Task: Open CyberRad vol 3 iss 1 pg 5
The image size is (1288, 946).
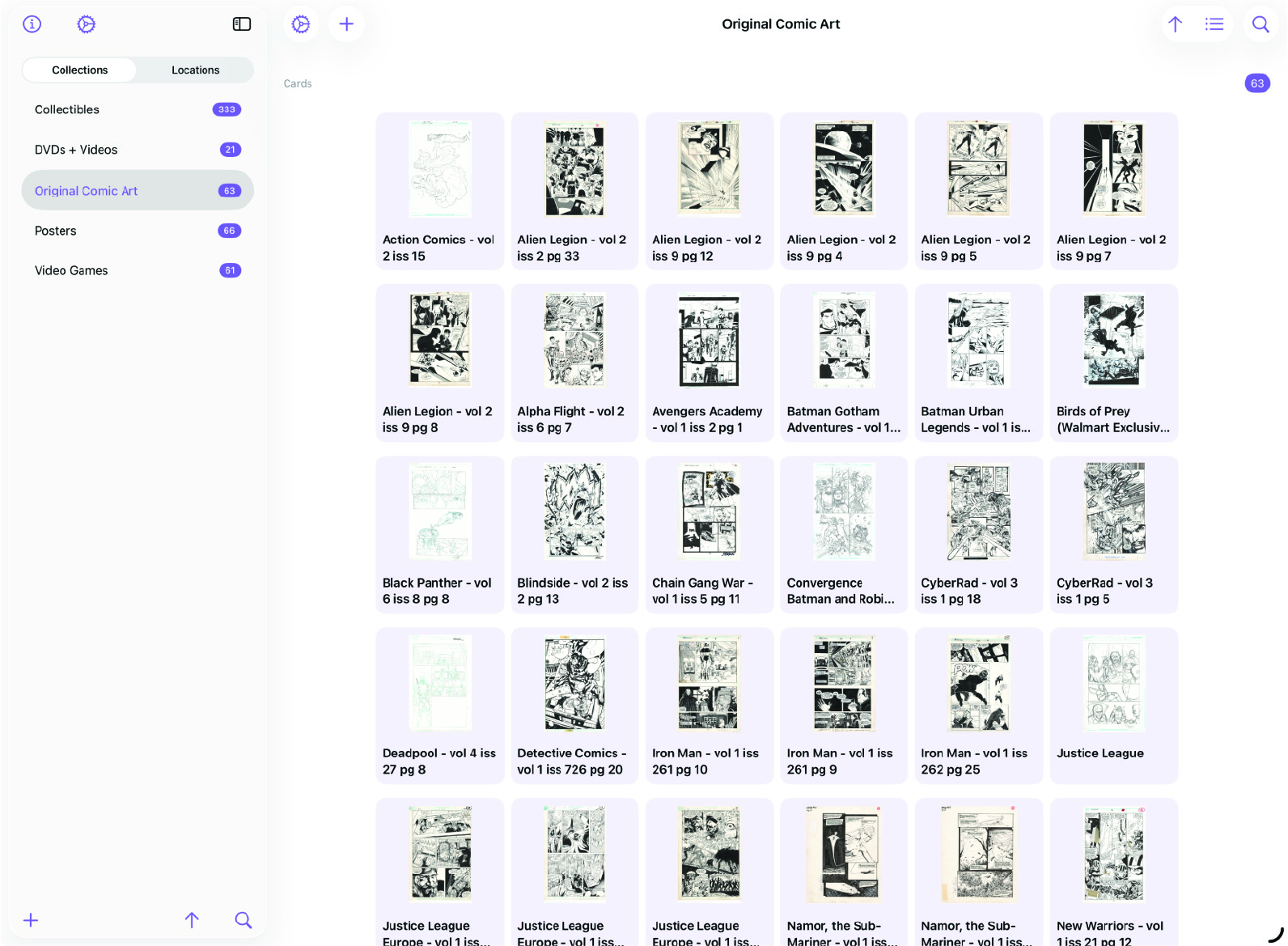Action: point(1114,534)
